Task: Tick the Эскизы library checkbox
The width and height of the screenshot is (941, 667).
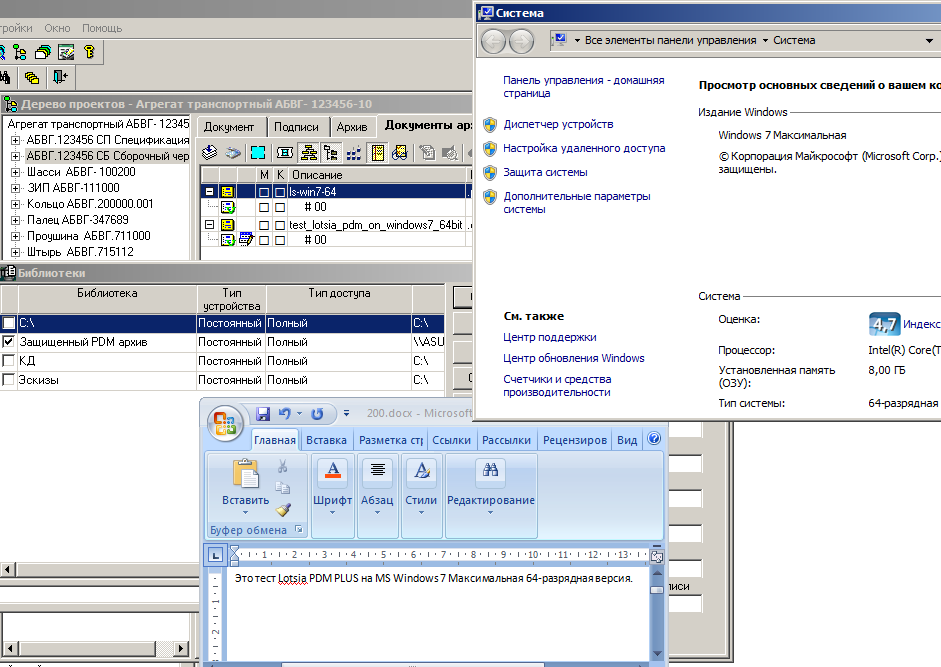Action: (8, 379)
